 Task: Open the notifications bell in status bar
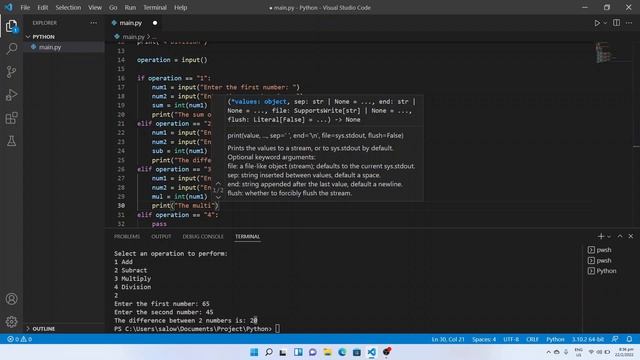pyautogui.click(x=629, y=339)
